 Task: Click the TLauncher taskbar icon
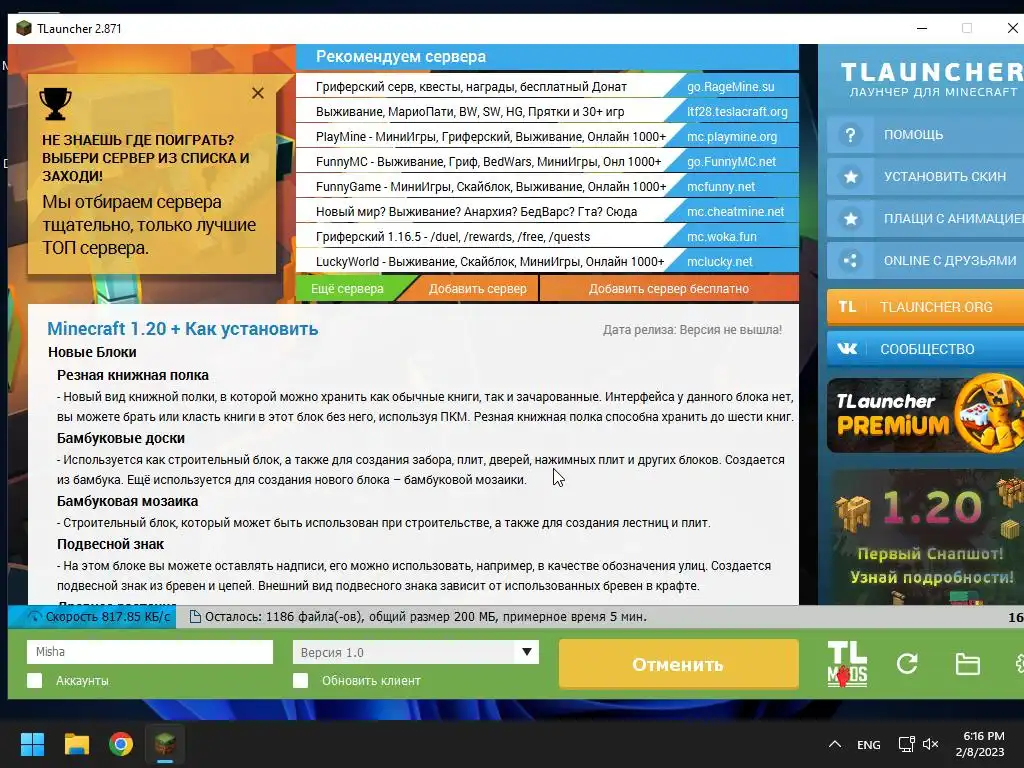click(165, 744)
